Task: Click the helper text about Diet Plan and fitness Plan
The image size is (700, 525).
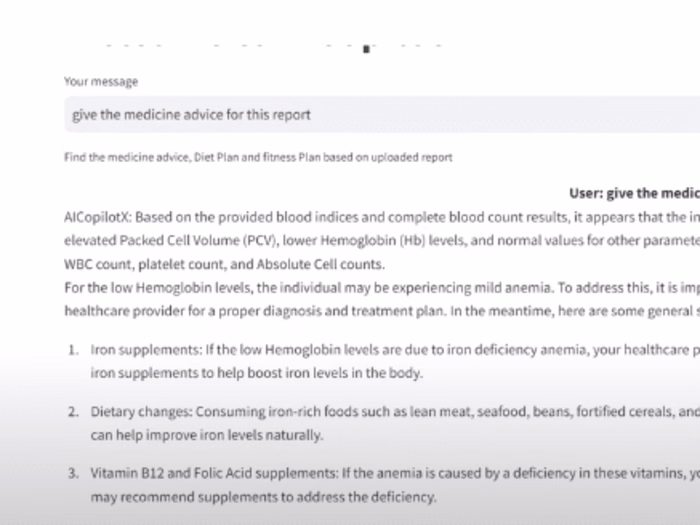Action: (x=258, y=157)
